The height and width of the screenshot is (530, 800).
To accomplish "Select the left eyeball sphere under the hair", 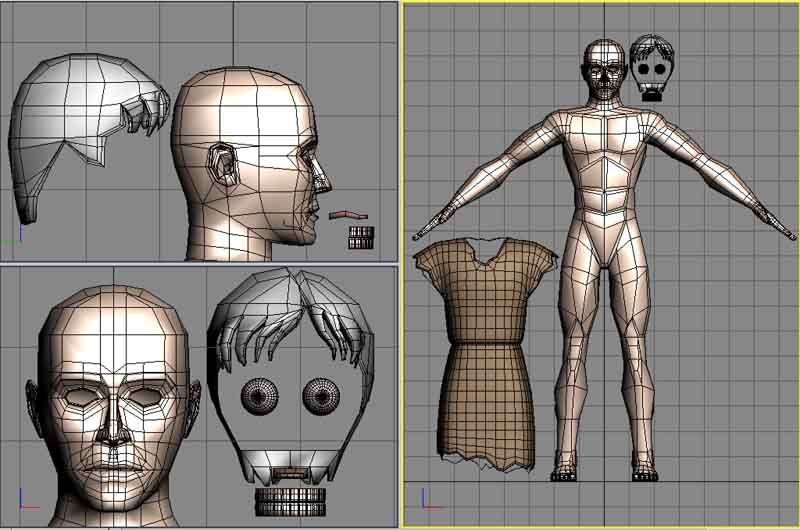I will [260, 396].
